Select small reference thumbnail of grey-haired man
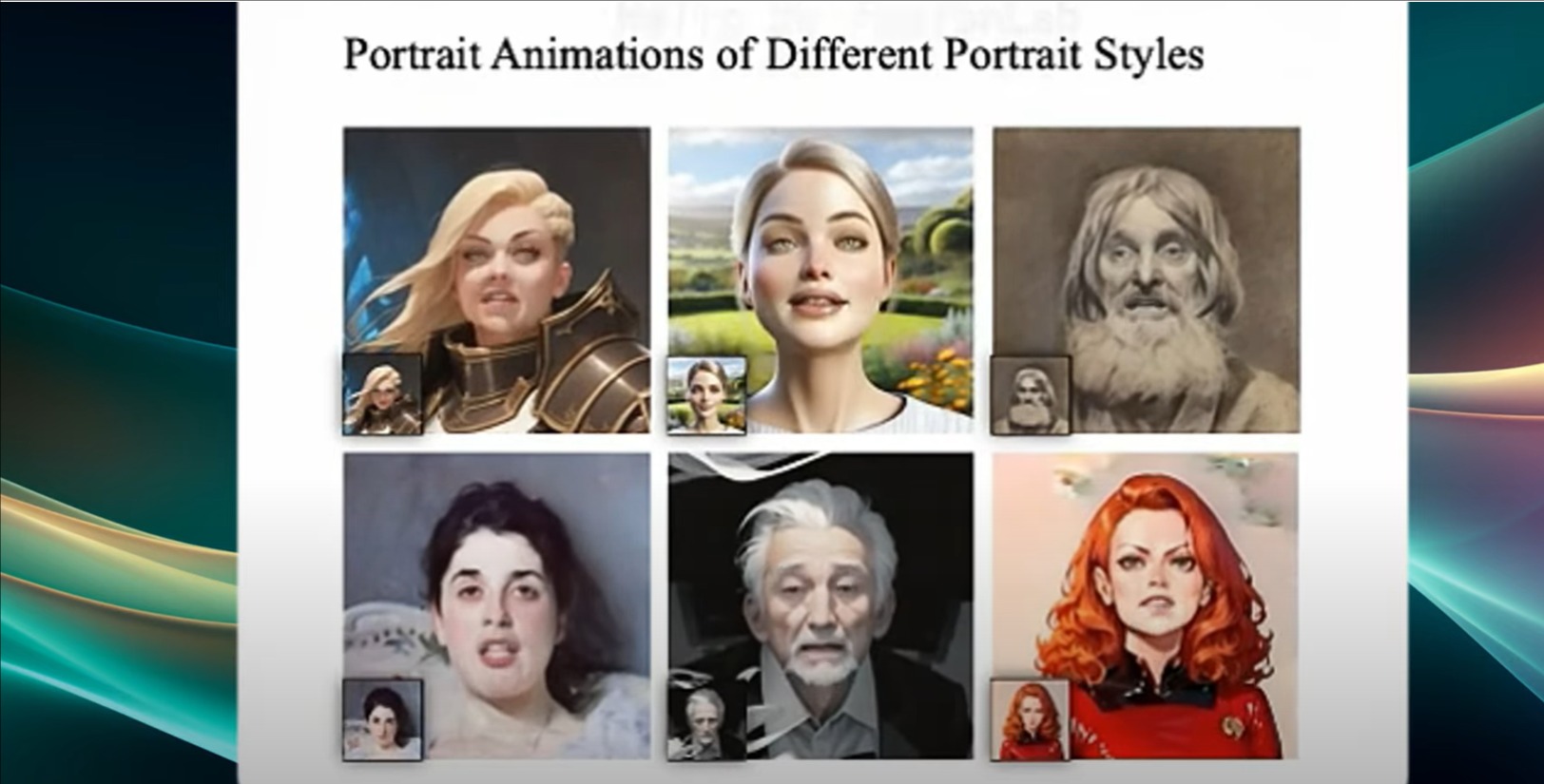The image size is (1544, 784). click(706, 720)
